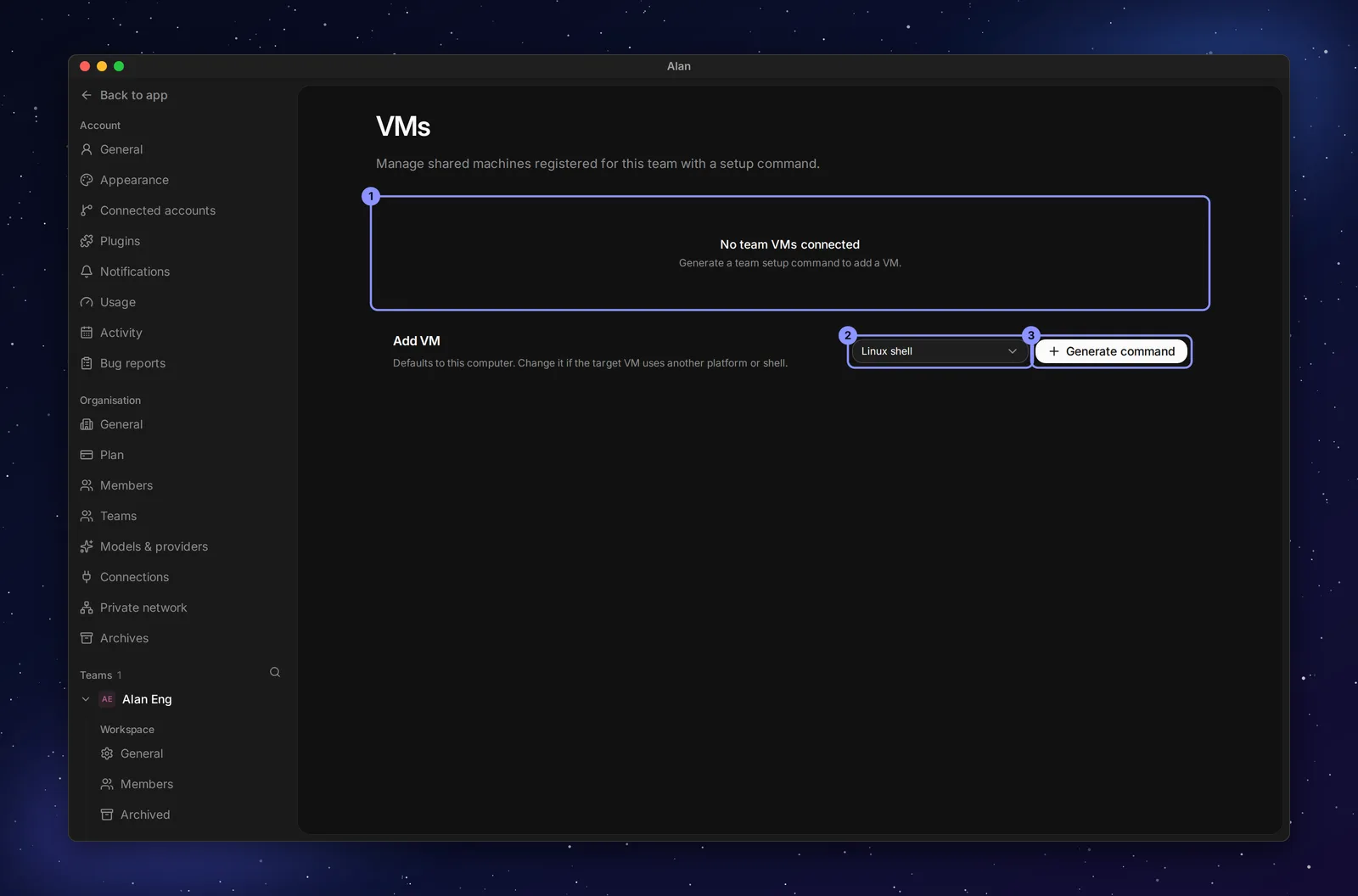Search teams with the magnifier icon

pyautogui.click(x=275, y=672)
